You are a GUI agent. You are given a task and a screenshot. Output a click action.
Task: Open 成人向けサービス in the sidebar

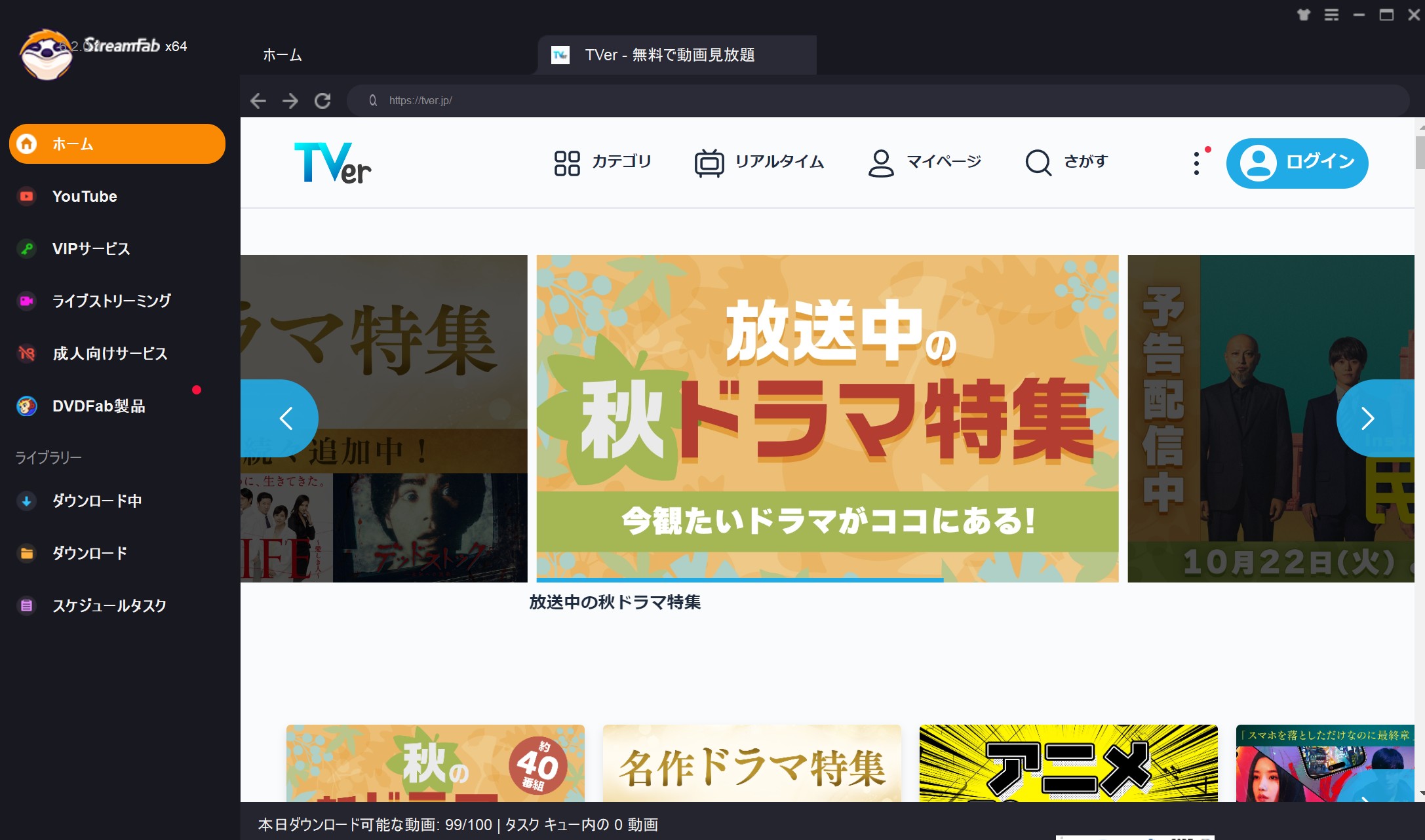click(x=117, y=353)
